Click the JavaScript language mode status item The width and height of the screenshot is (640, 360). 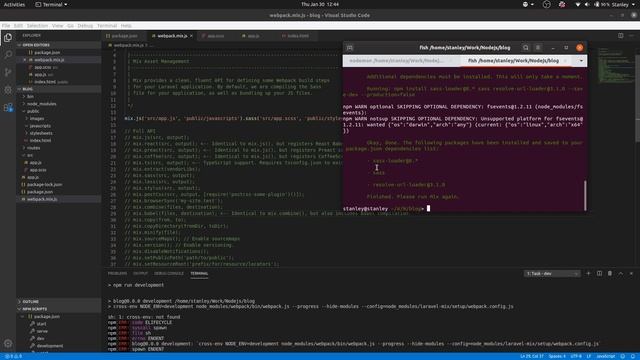(x=606, y=356)
